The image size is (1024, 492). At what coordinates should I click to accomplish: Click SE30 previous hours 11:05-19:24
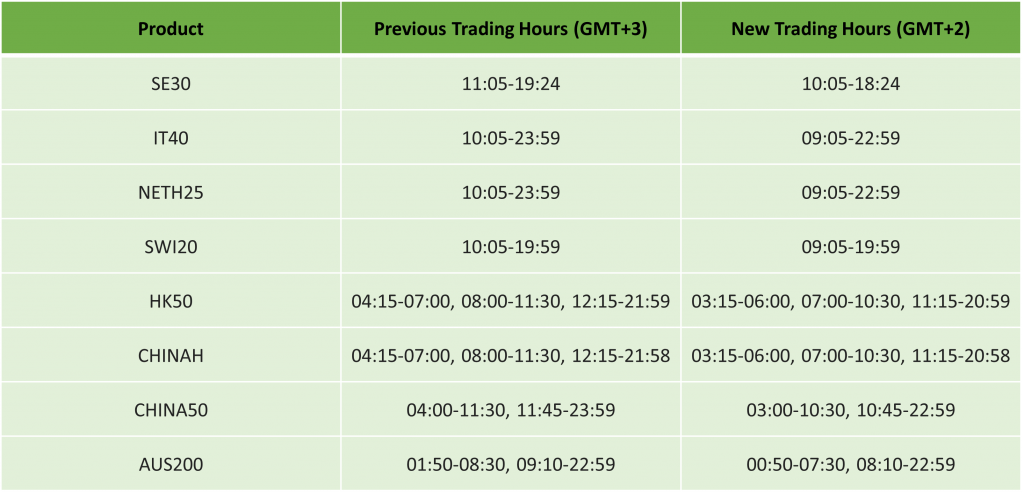(x=510, y=84)
